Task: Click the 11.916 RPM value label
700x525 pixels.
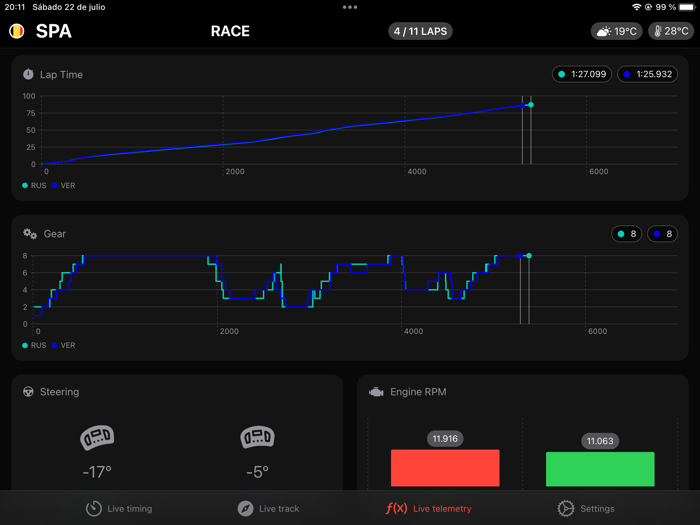Action: (x=445, y=438)
